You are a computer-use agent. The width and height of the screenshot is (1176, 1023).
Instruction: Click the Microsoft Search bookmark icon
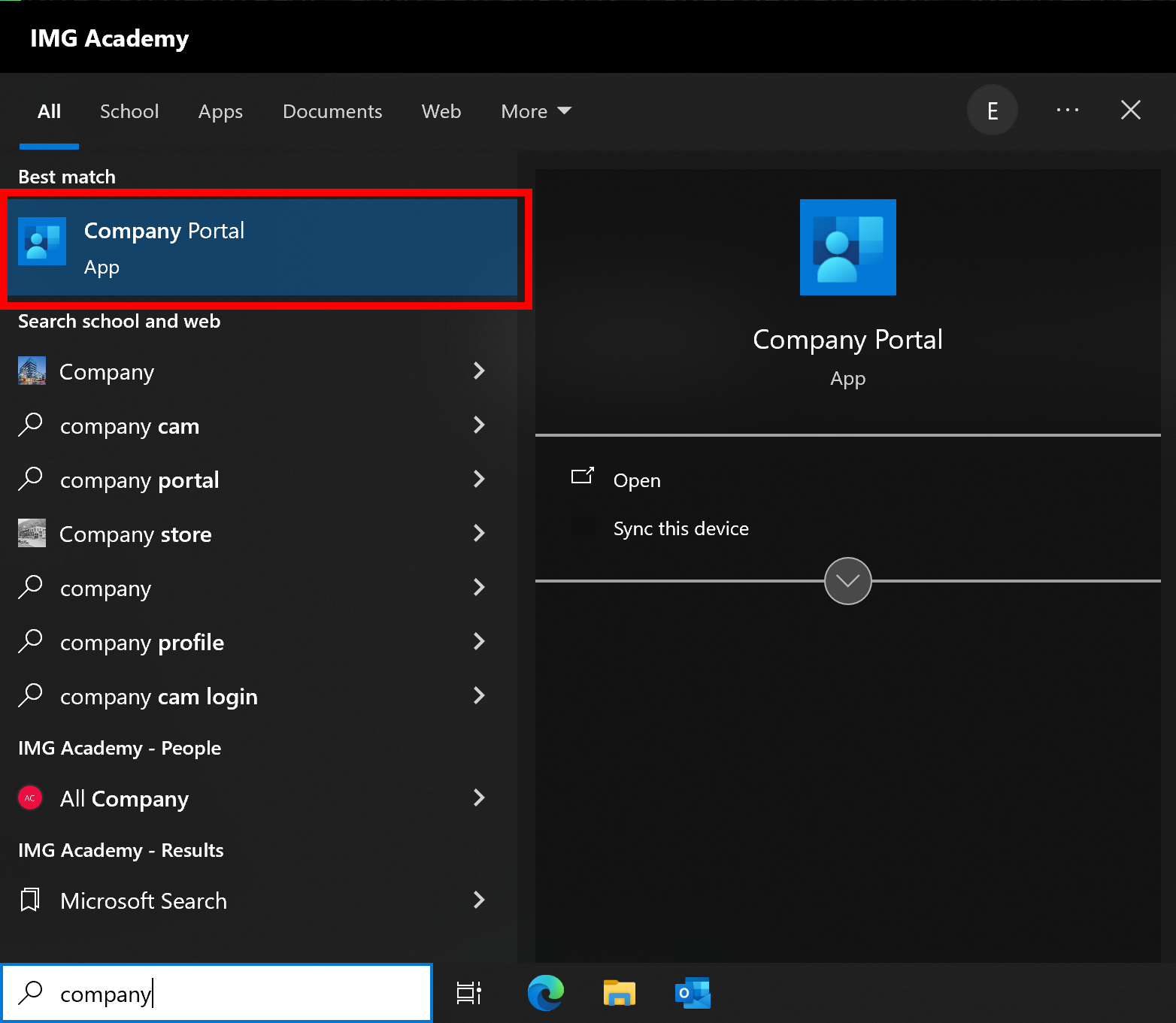pos(30,900)
